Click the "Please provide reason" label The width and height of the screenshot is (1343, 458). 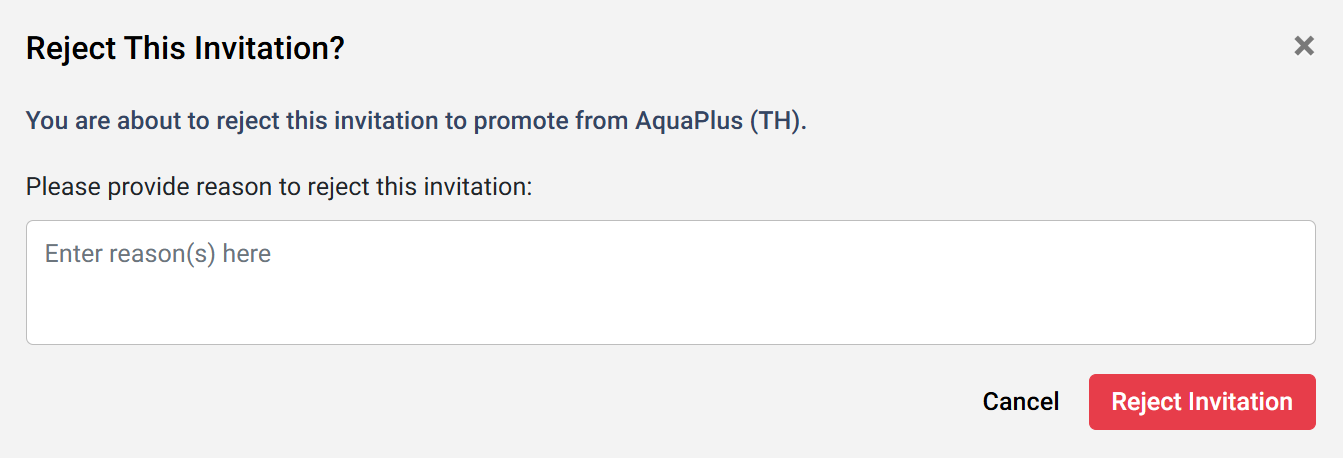point(279,186)
